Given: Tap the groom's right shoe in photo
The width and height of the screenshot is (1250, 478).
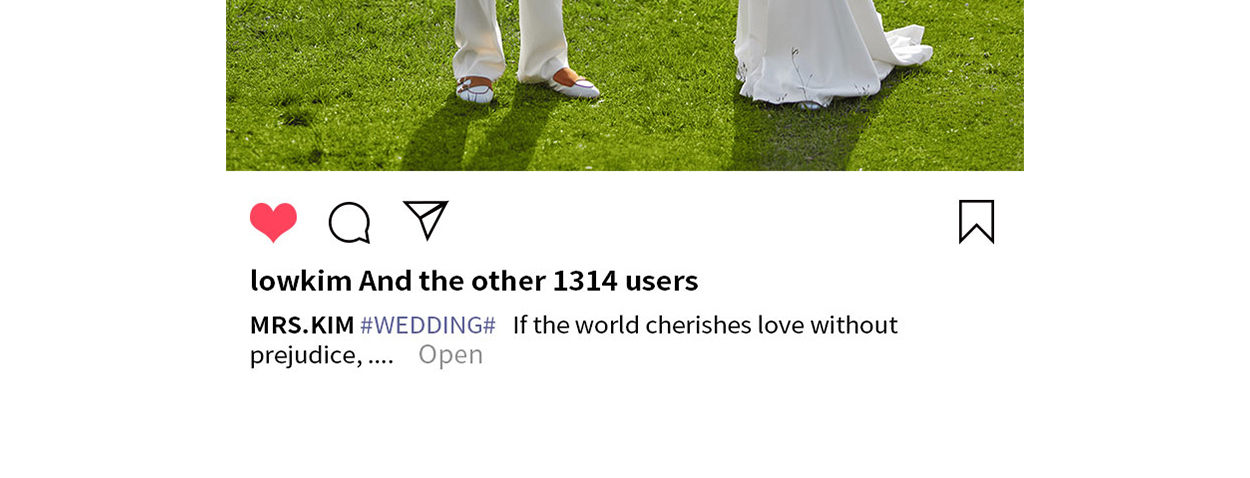Looking at the screenshot, I should 575,83.
